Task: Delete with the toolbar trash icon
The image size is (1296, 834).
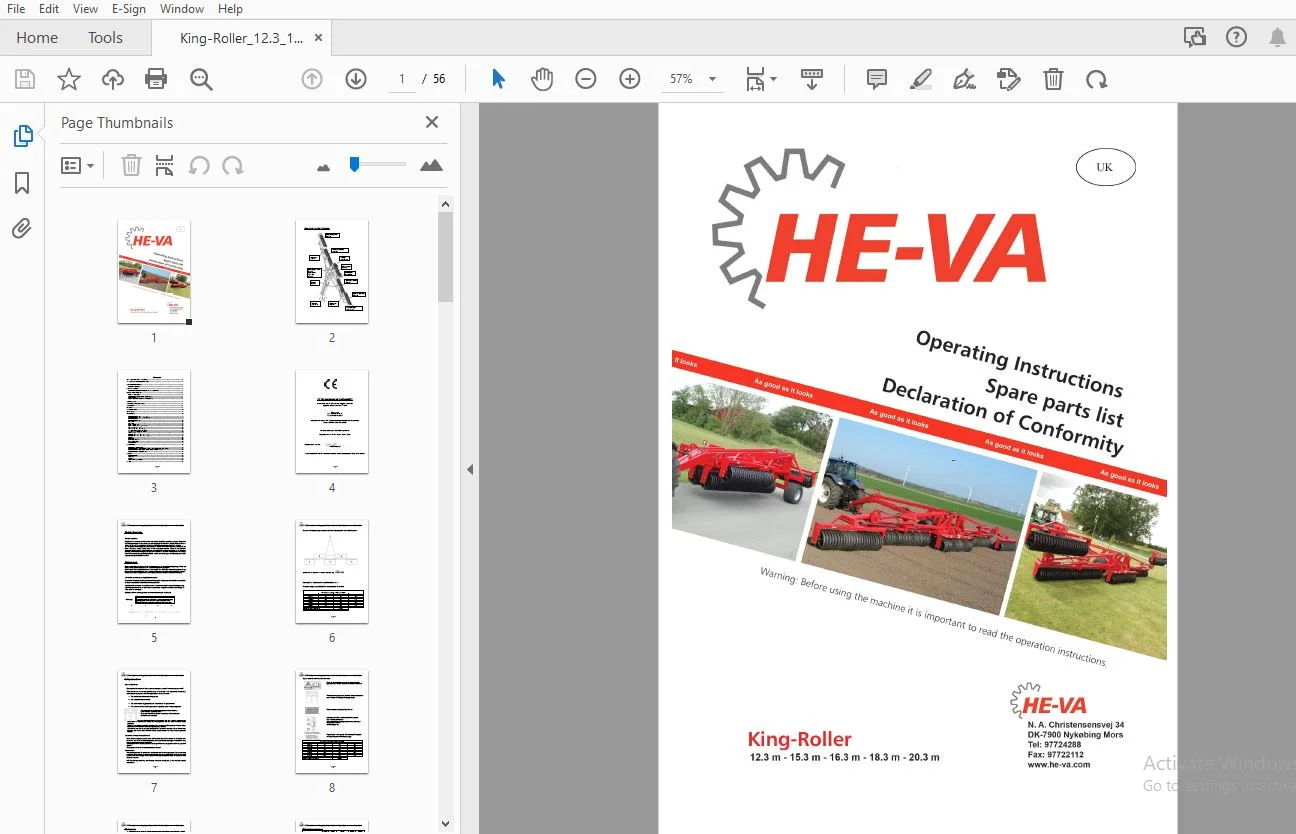Action: [1053, 80]
